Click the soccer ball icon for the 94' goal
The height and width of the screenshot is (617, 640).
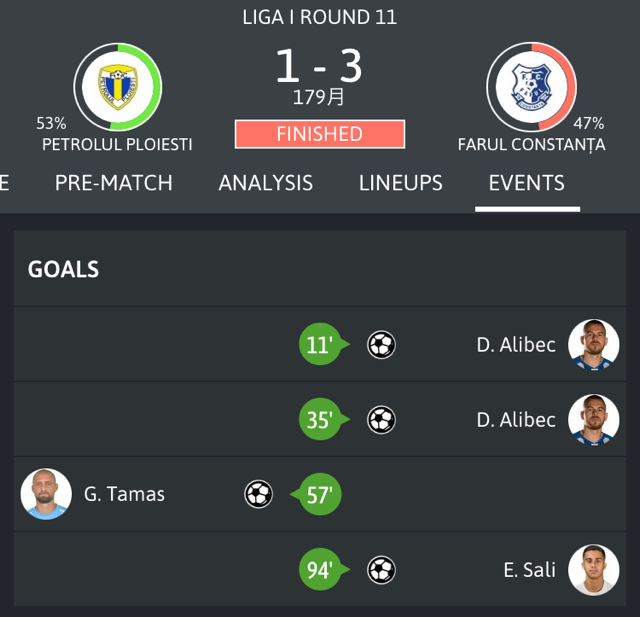click(x=381, y=570)
